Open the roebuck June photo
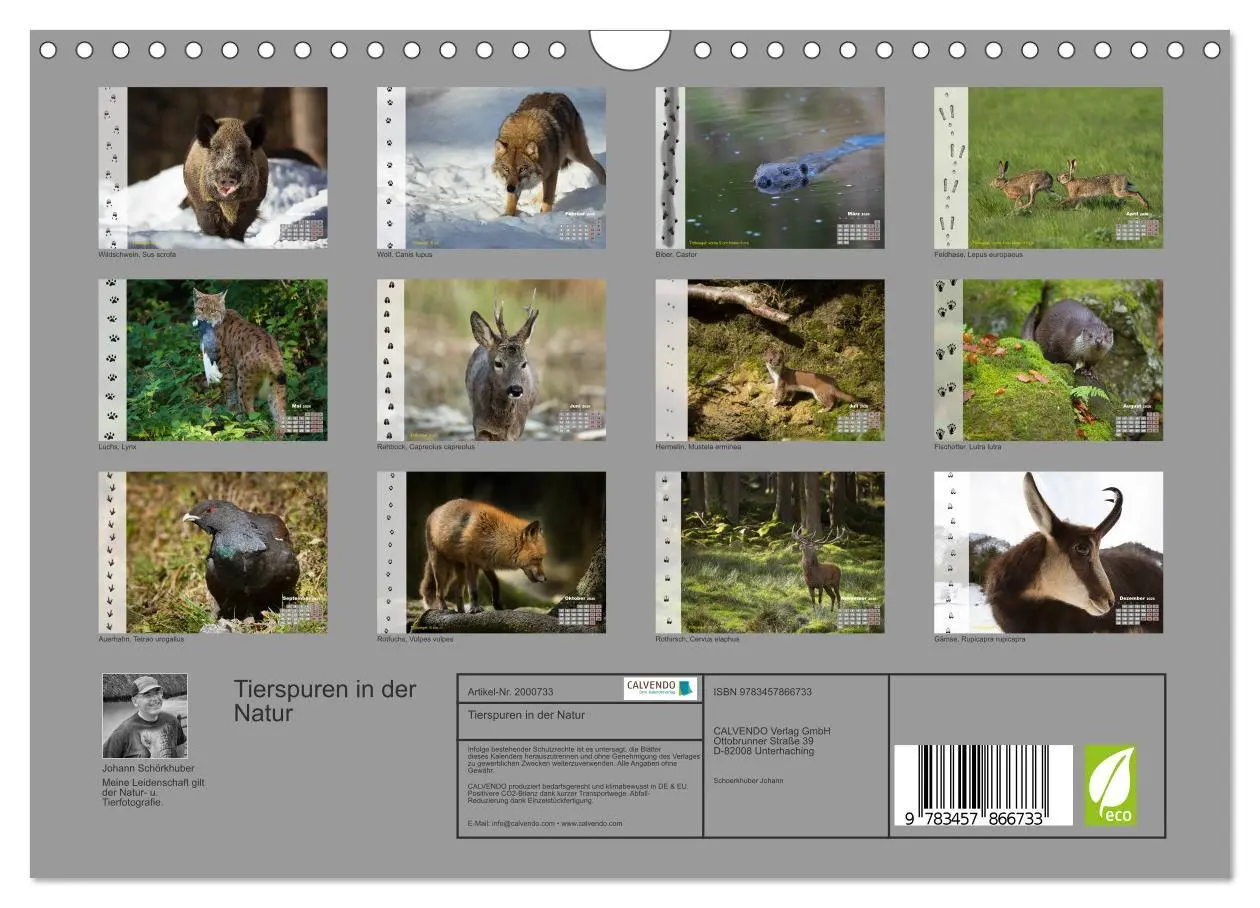 click(491, 360)
